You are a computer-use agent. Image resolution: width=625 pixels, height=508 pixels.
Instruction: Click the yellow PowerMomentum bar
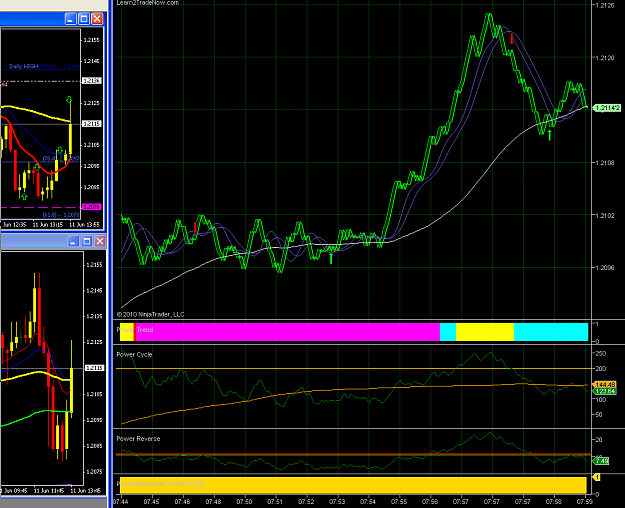click(353, 485)
